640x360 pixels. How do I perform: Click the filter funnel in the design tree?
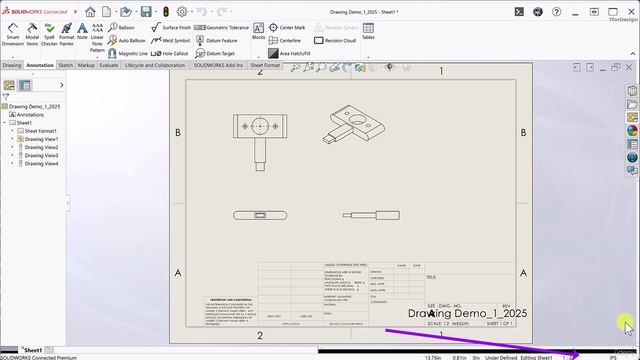pyautogui.click(x=6, y=97)
